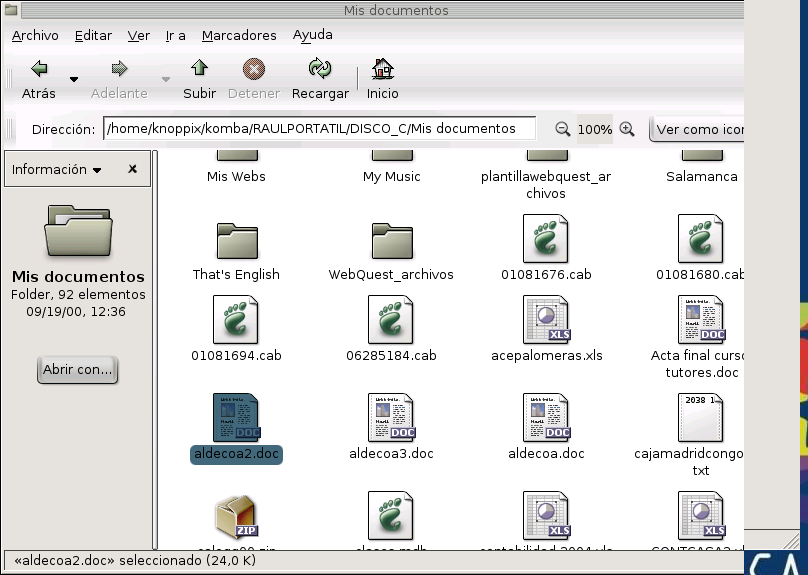Expand the Información sidebar selector
Screen dimensions: 808x575
[57, 170]
